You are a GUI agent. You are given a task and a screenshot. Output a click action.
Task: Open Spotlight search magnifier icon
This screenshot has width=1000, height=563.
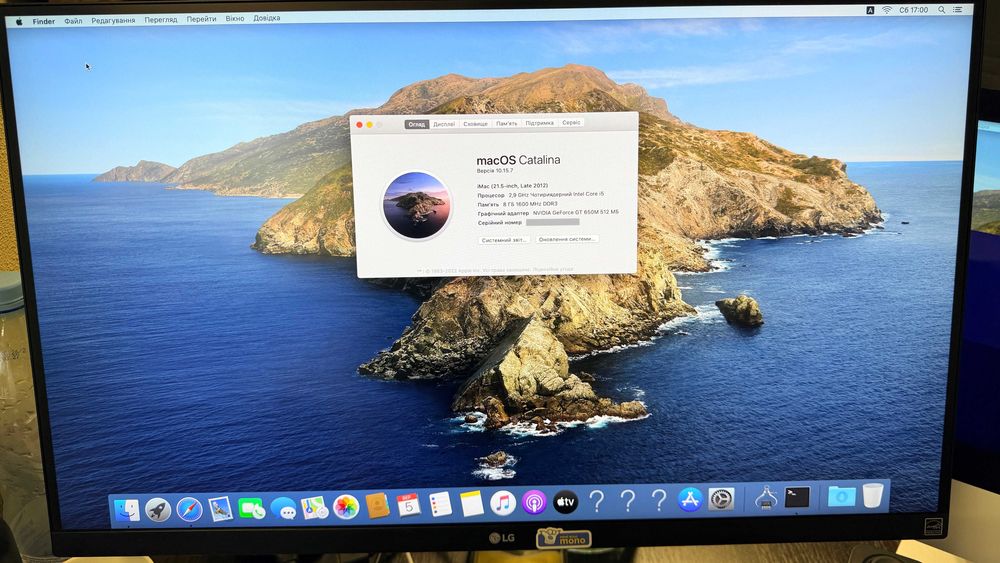(941, 10)
